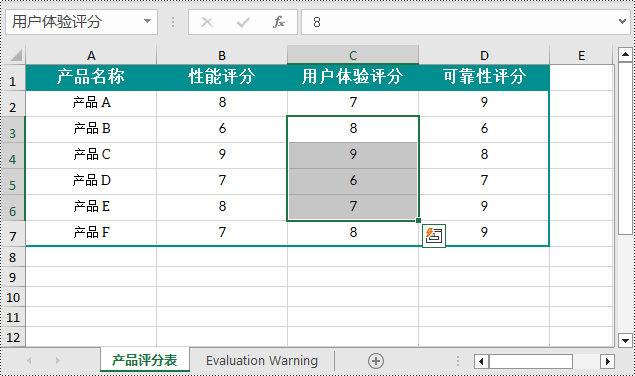Select the cell containing 产品 D
Screen dimensions: 635x376
91,181
